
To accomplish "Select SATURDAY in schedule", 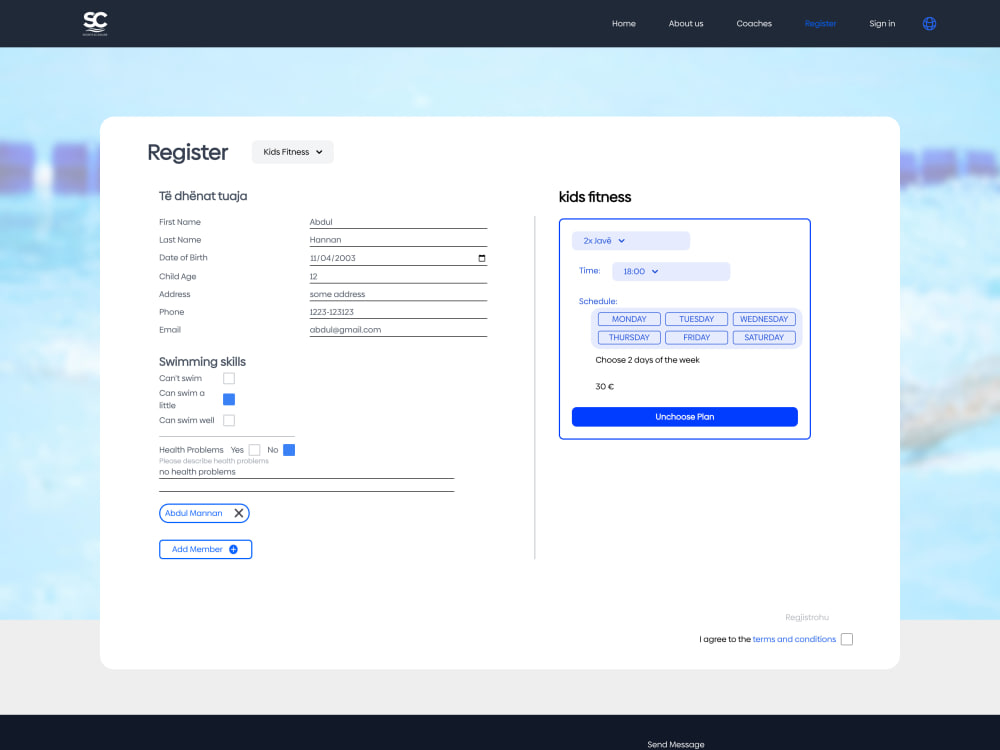I will pos(764,337).
